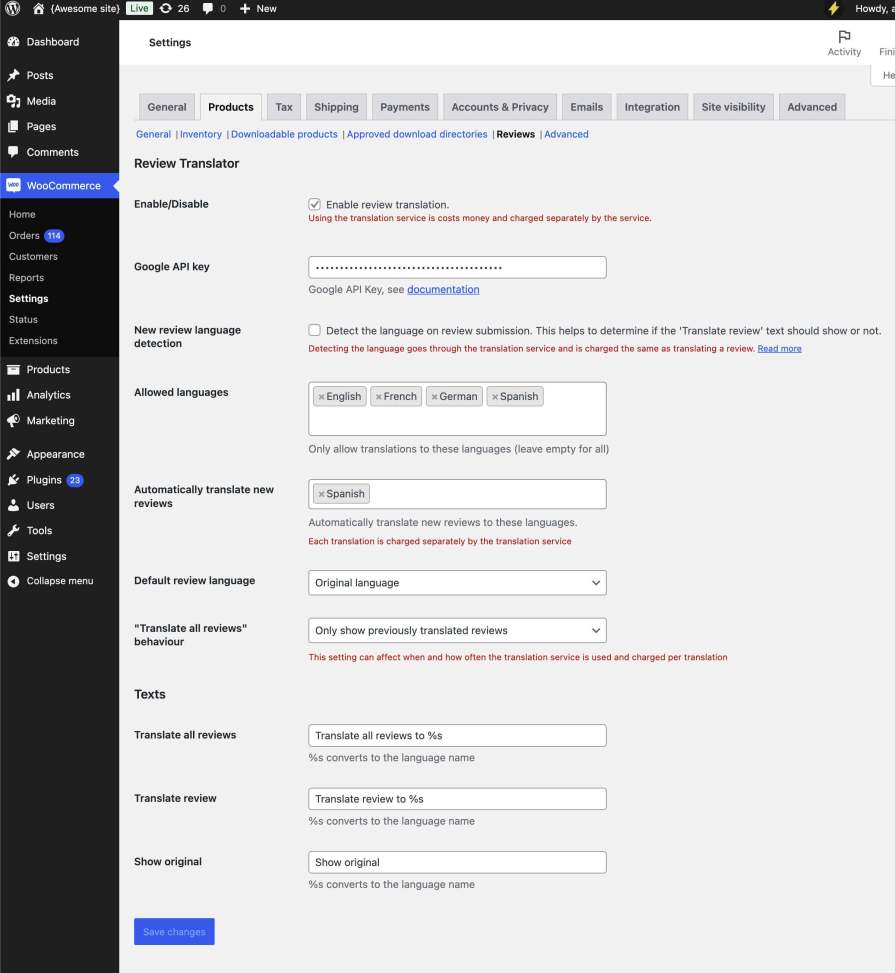Go to Downloadable products subsection
Image resolution: width=895 pixels, height=973 pixels.
pyautogui.click(x=284, y=134)
